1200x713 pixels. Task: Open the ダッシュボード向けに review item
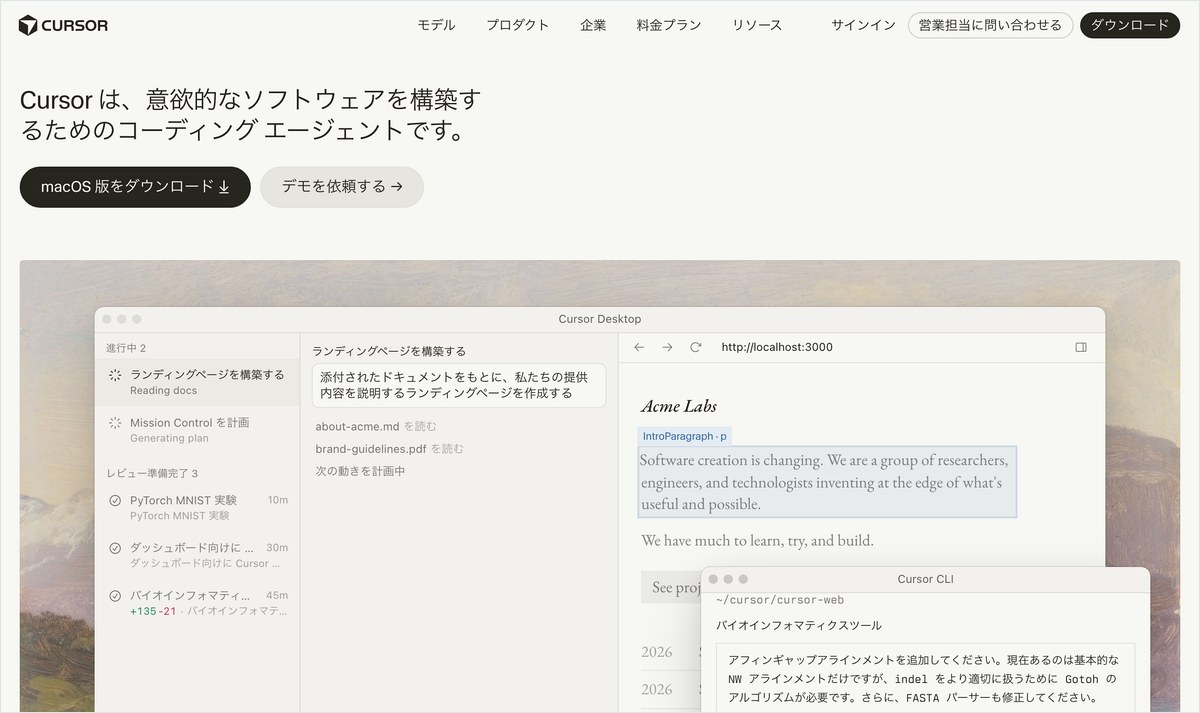point(197,555)
